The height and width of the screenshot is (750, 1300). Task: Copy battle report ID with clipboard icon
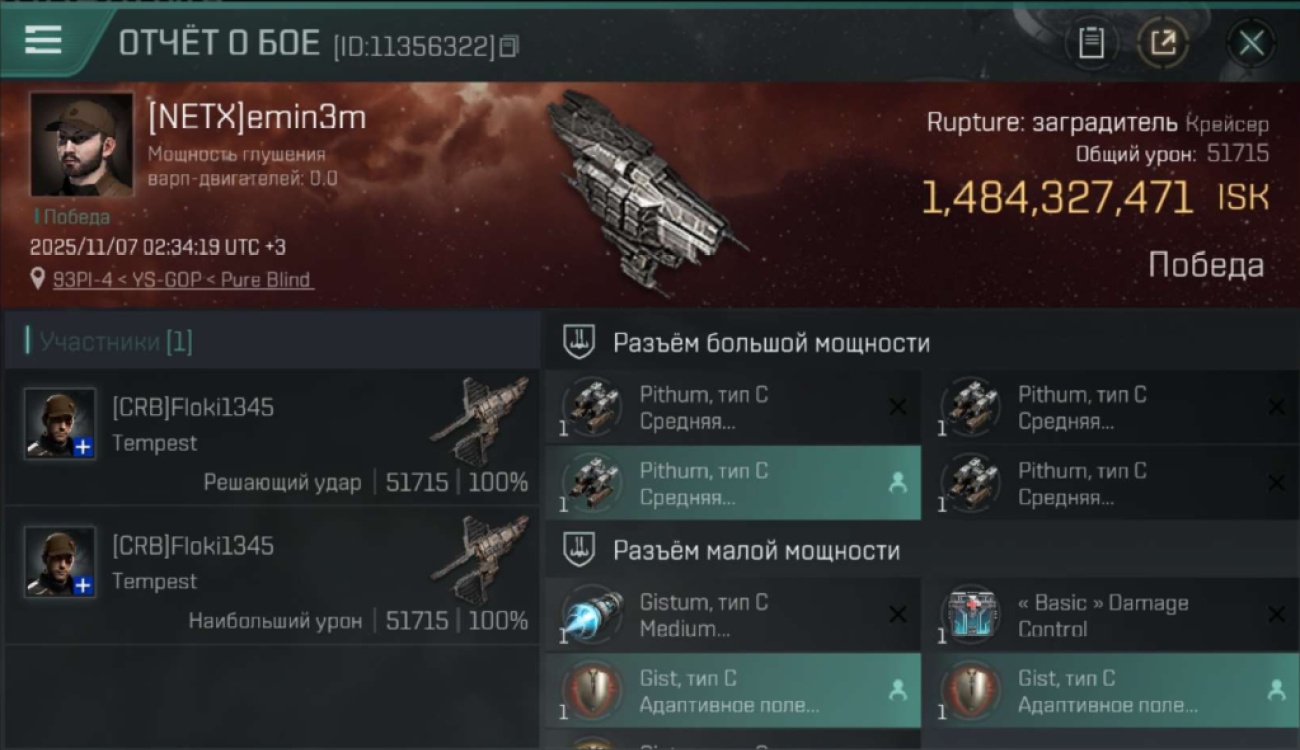click(509, 46)
